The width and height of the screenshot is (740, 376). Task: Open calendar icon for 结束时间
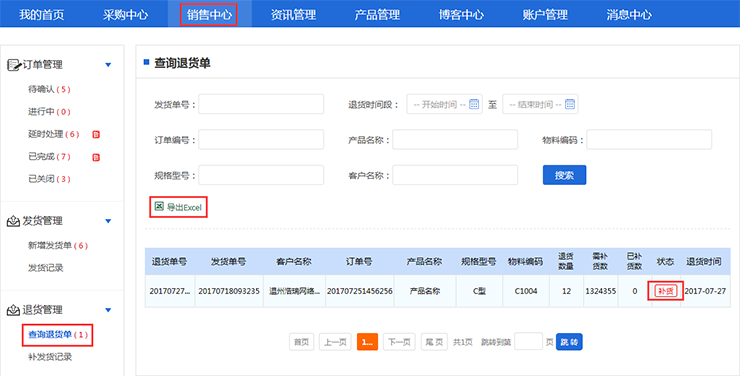570,104
